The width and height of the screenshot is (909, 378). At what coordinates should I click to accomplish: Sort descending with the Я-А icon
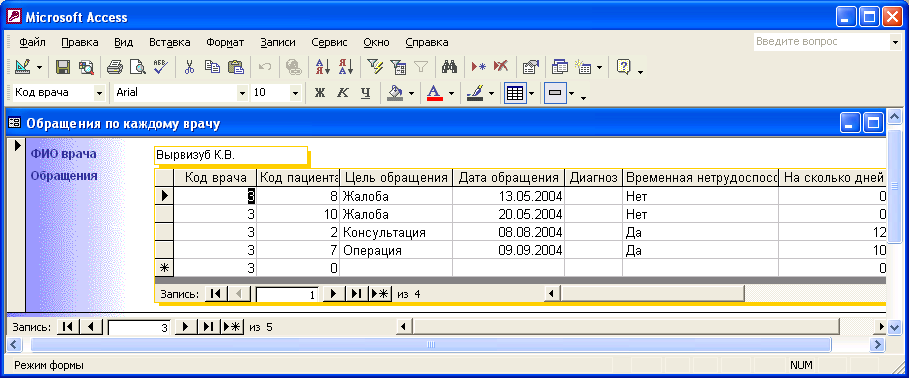click(346, 67)
